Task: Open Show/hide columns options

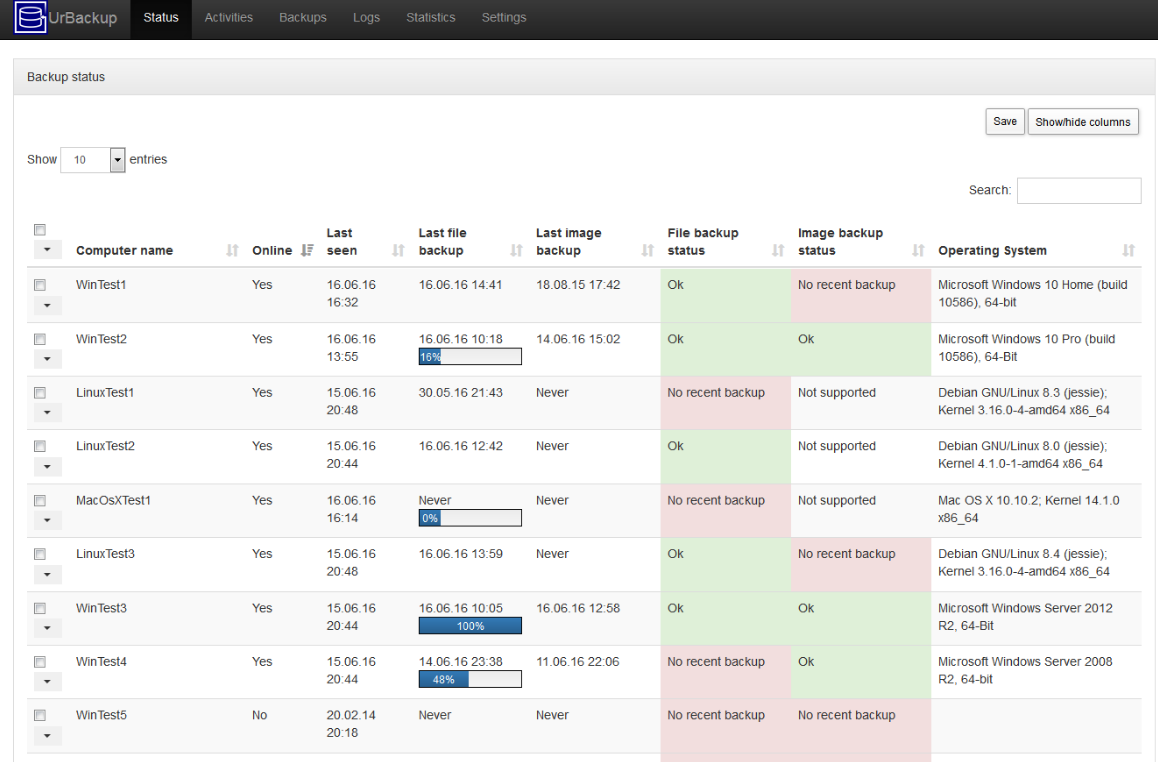Action: point(1083,121)
